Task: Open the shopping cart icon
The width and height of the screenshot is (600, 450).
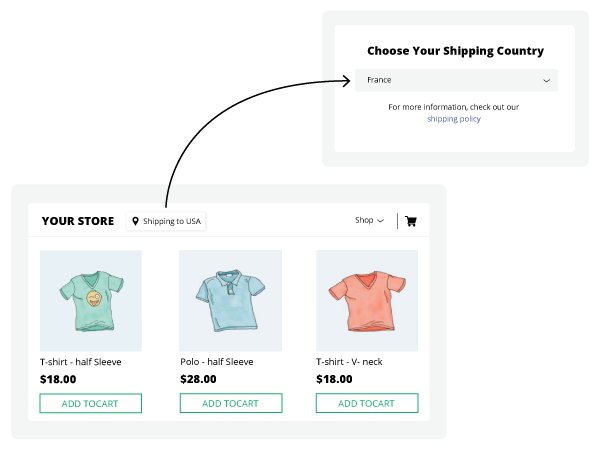Action: [411, 221]
